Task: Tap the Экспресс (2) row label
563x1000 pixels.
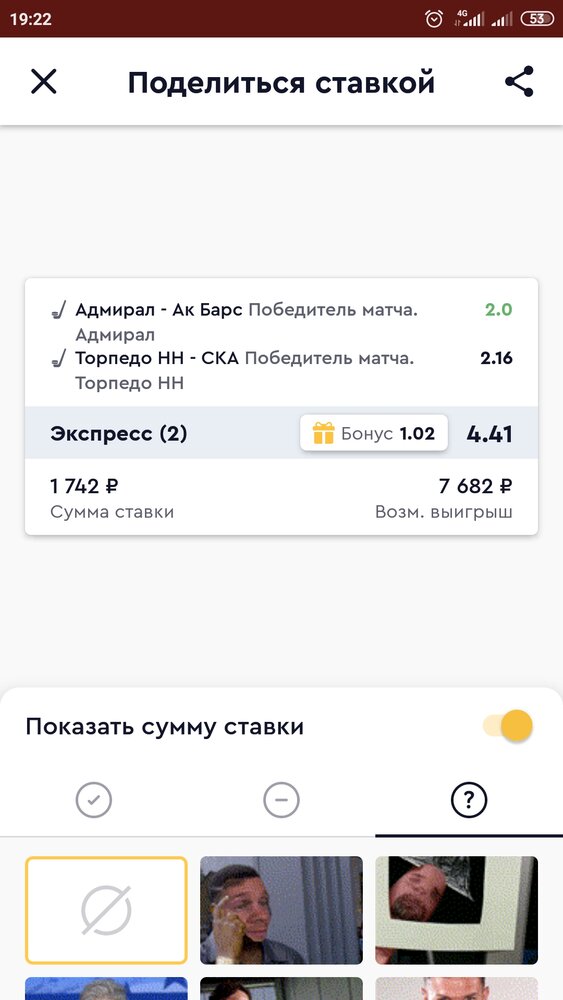Action: 119,434
